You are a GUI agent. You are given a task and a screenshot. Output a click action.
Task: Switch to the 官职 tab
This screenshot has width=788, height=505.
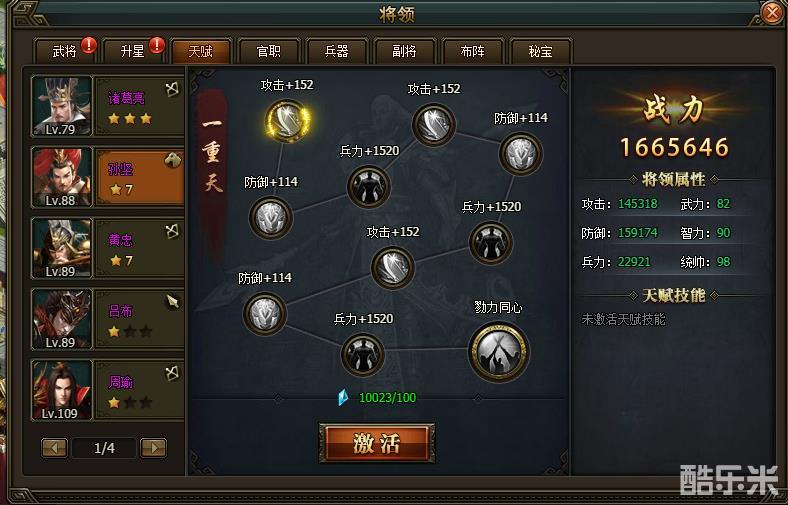268,51
